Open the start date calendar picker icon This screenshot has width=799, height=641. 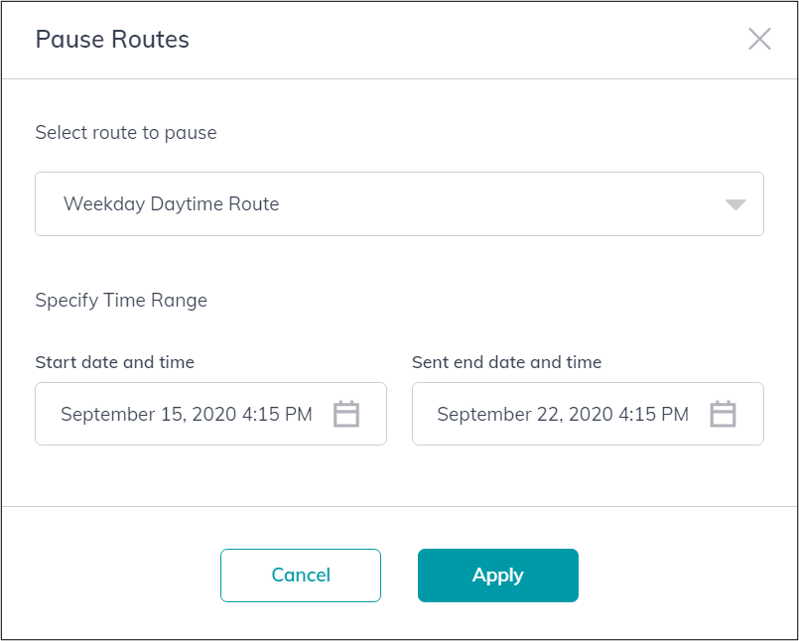coord(347,414)
